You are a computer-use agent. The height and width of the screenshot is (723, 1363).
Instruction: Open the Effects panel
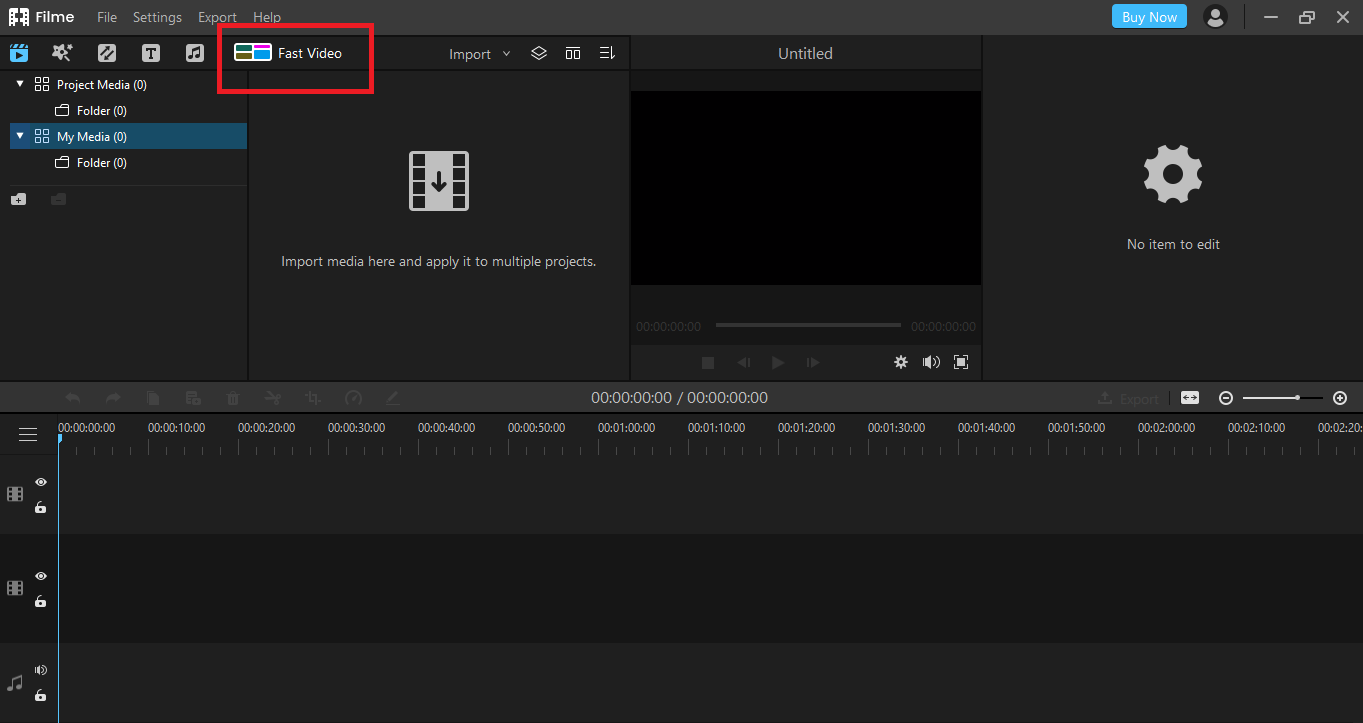click(62, 52)
